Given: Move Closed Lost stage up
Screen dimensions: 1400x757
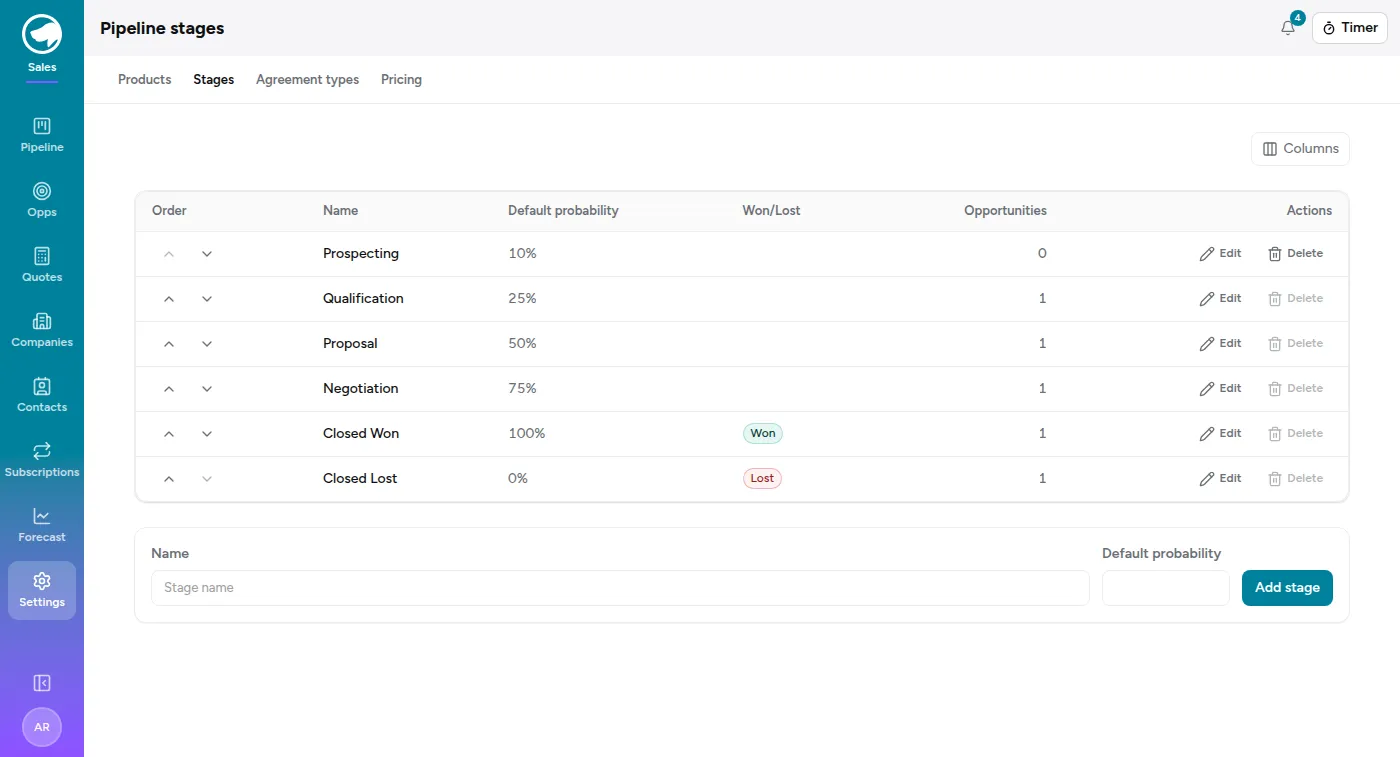Looking at the screenshot, I should [169, 479].
